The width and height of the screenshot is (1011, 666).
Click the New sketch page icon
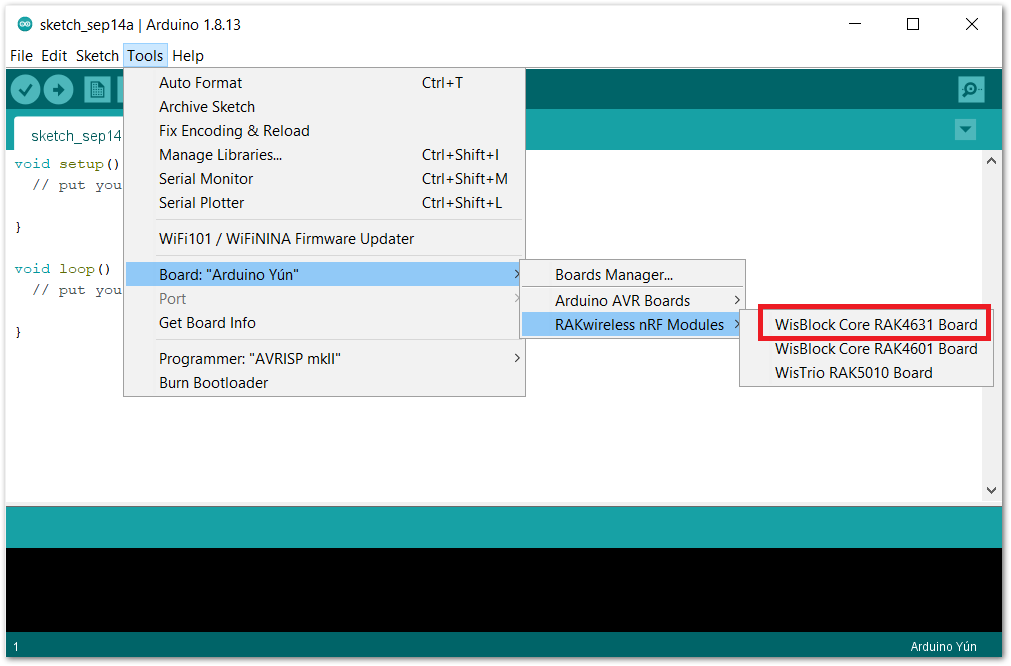pos(97,90)
